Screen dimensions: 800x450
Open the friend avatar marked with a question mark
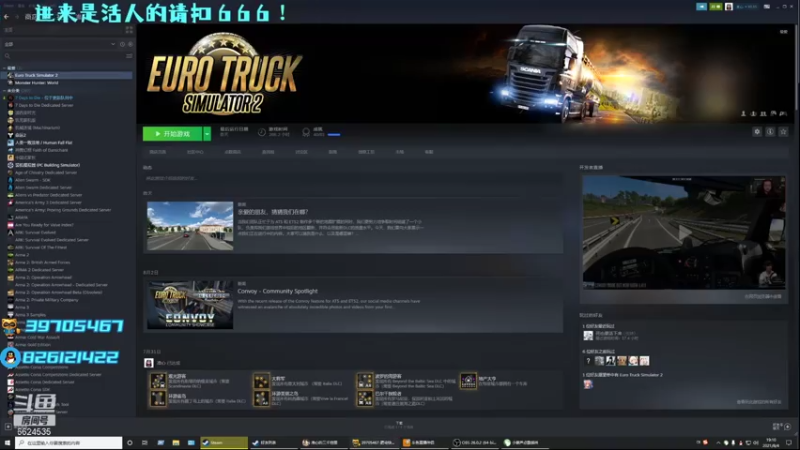tap(588, 361)
